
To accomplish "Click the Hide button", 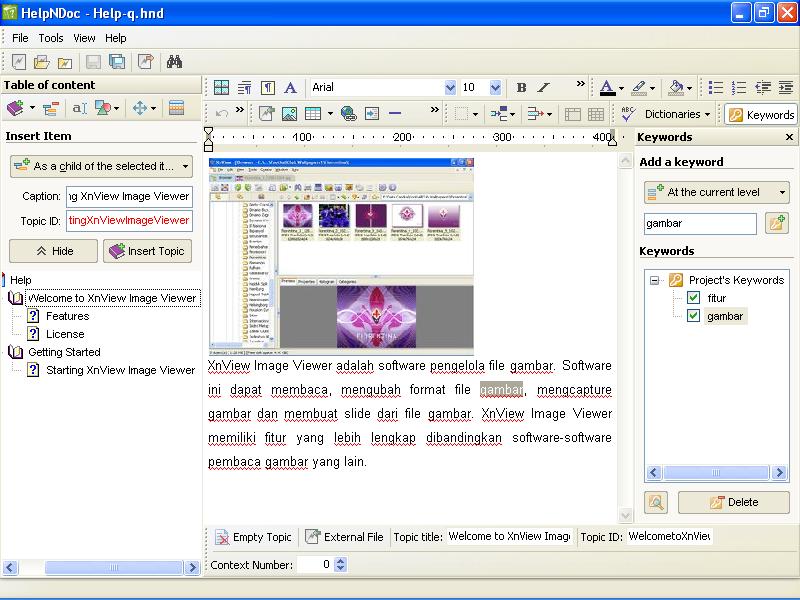I will click(53, 251).
